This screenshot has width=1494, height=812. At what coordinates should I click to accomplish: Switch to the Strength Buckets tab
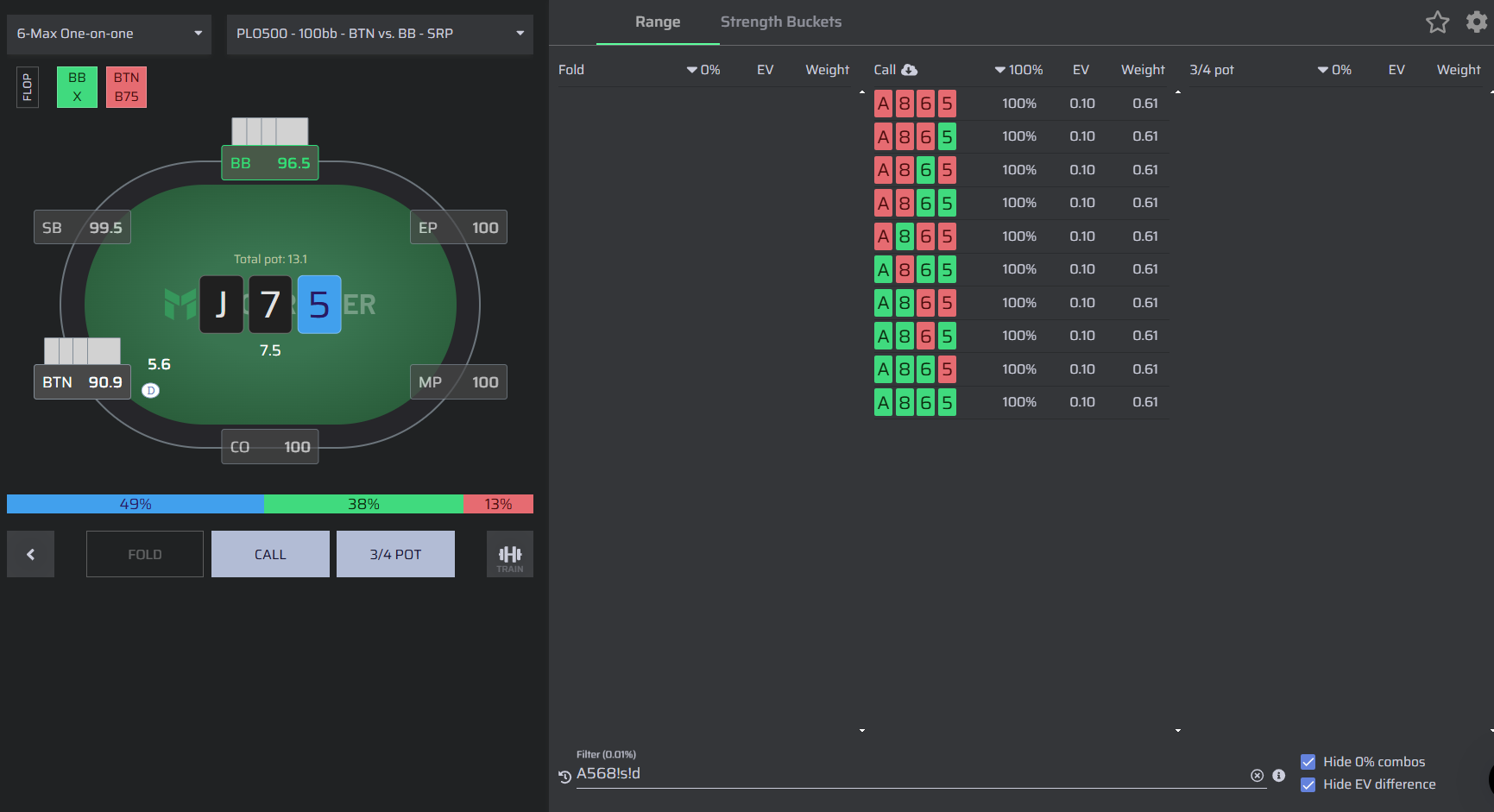[x=780, y=22]
